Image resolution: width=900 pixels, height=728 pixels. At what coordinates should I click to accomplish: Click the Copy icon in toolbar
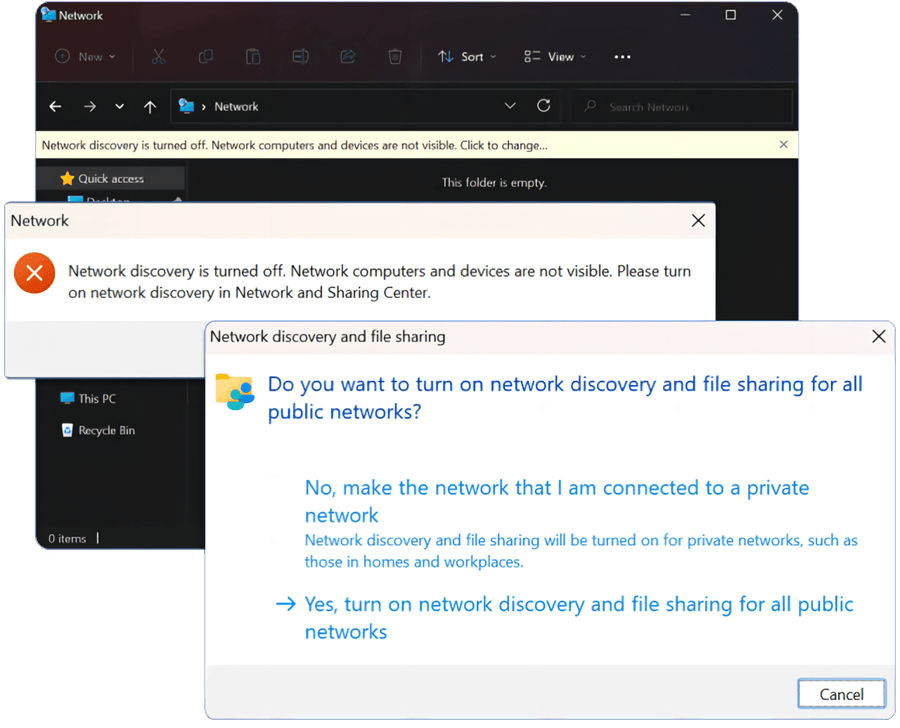(x=206, y=57)
